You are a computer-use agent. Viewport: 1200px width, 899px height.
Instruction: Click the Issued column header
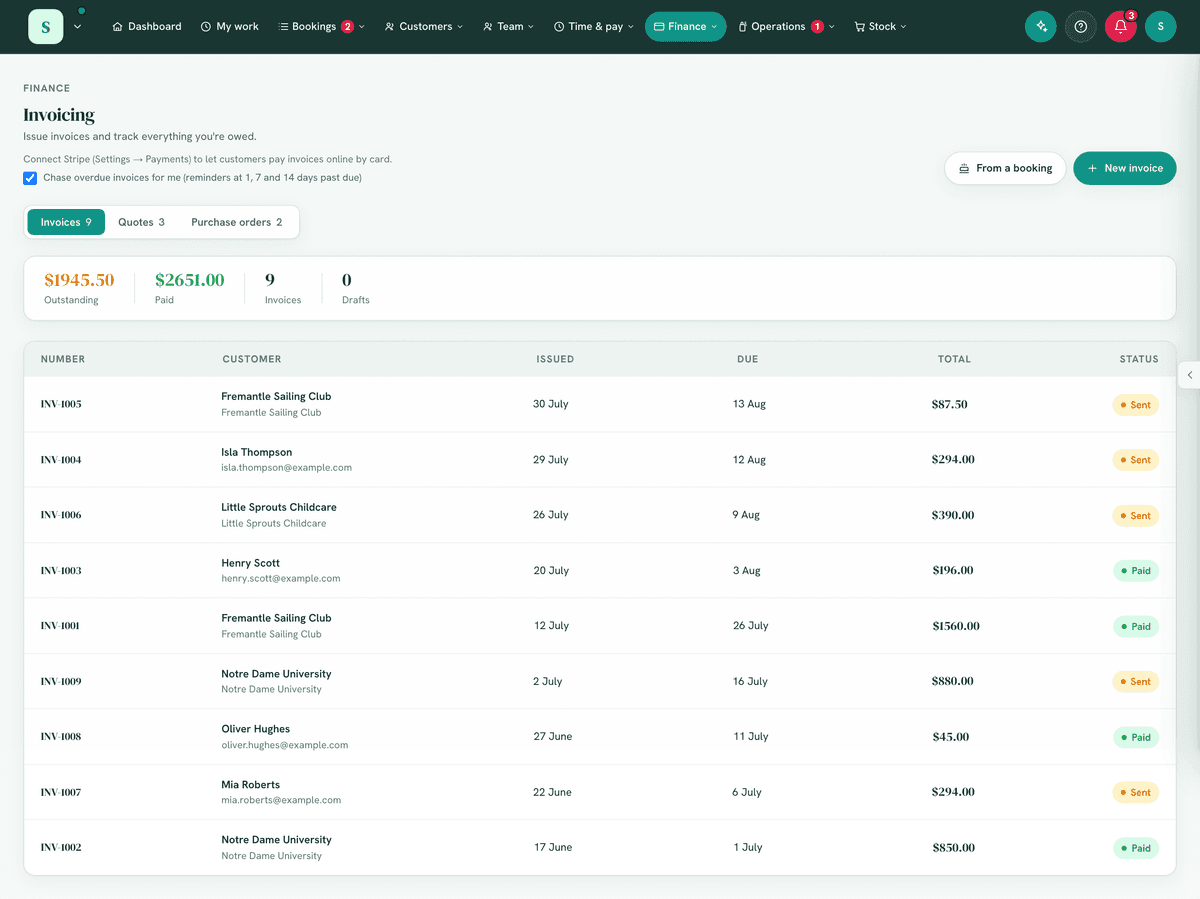[x=555, y=359]
